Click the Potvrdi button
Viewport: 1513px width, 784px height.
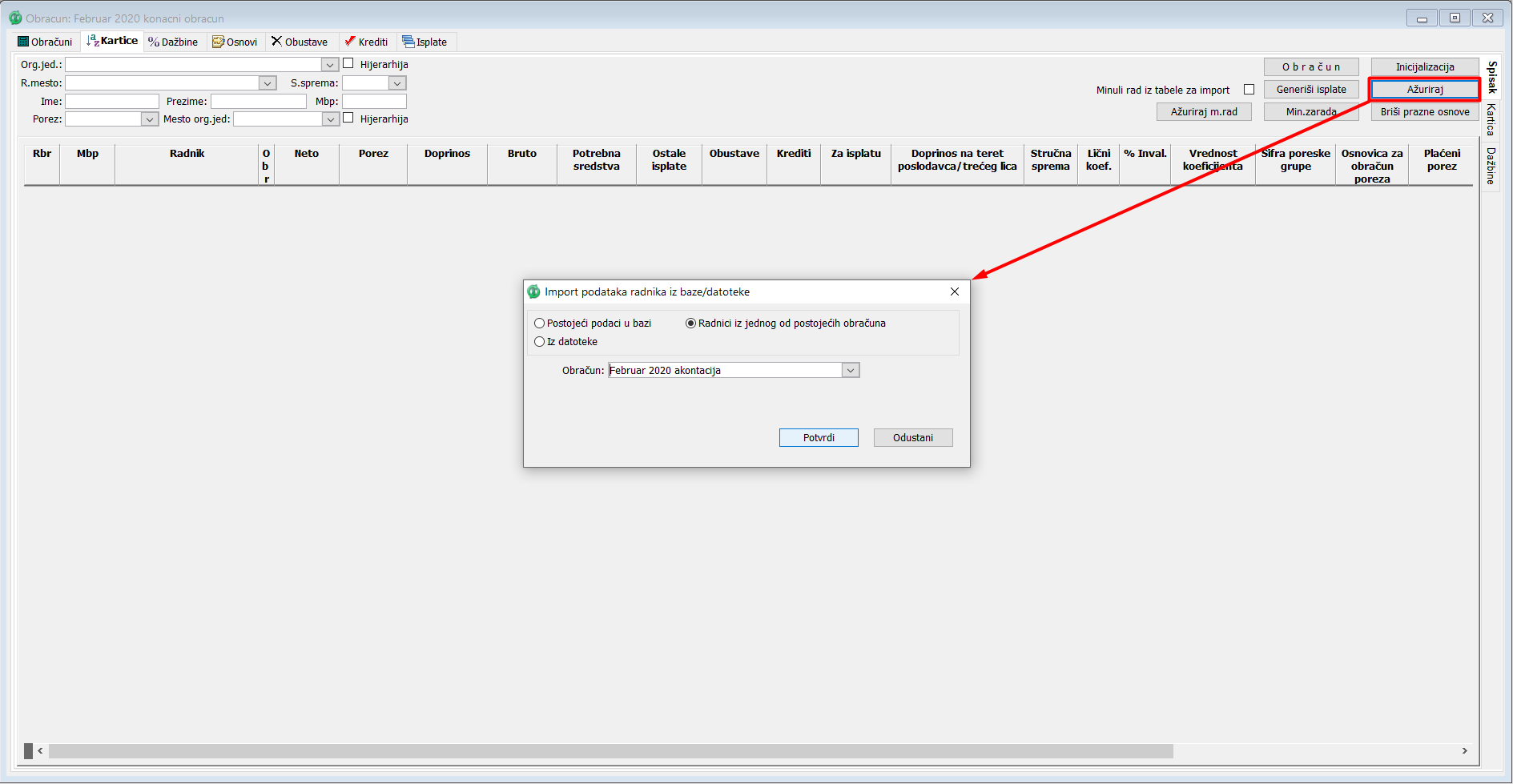(819, 437)
